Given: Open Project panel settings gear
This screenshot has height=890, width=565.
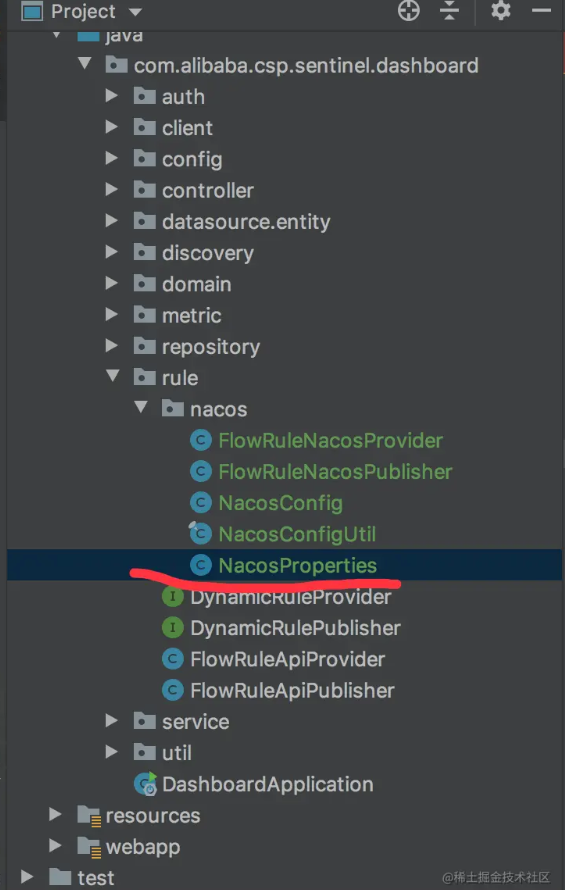Looking at the screenshot, I should click(x=501, y=11).
